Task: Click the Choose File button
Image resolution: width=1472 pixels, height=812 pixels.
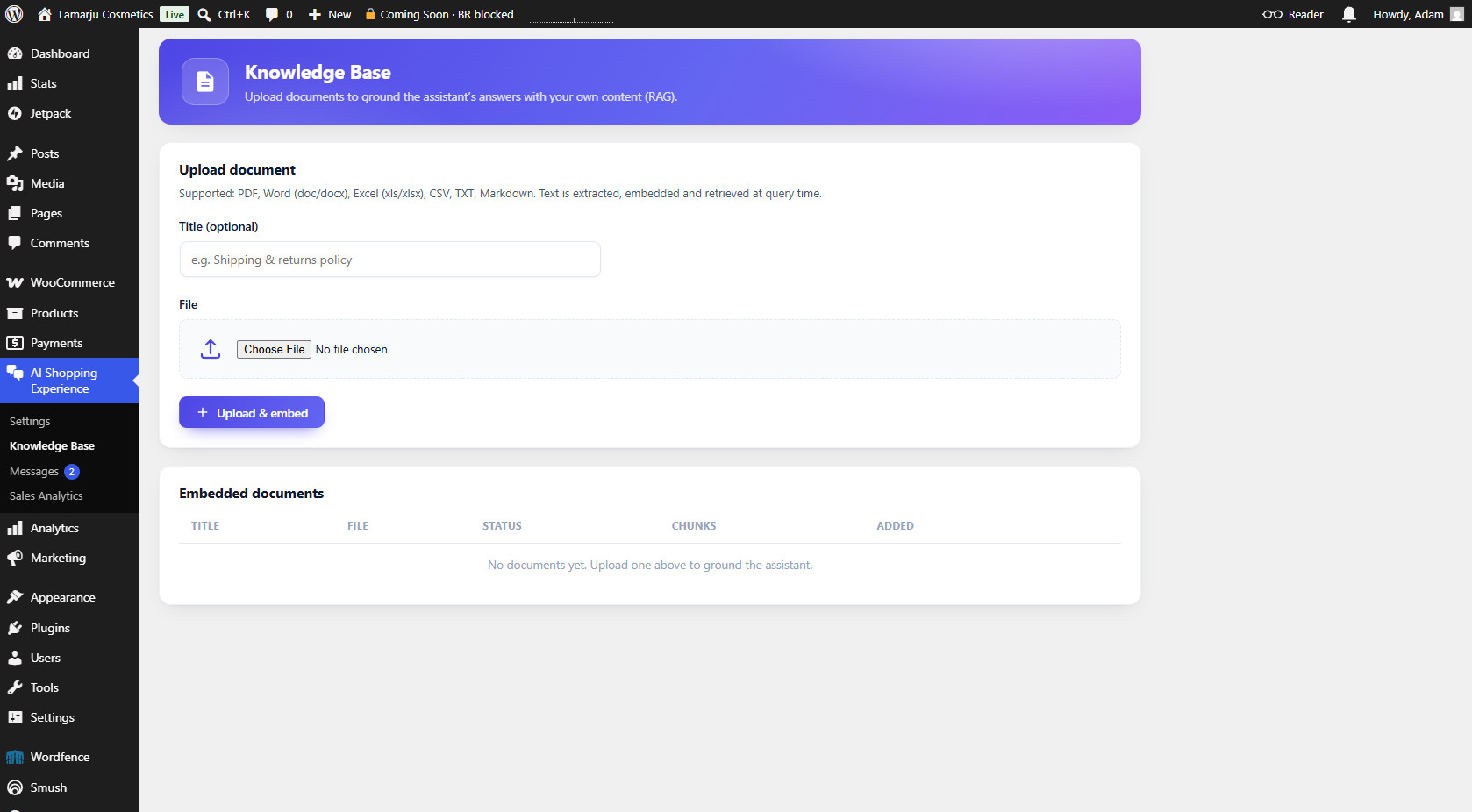Action: [274, 349]
